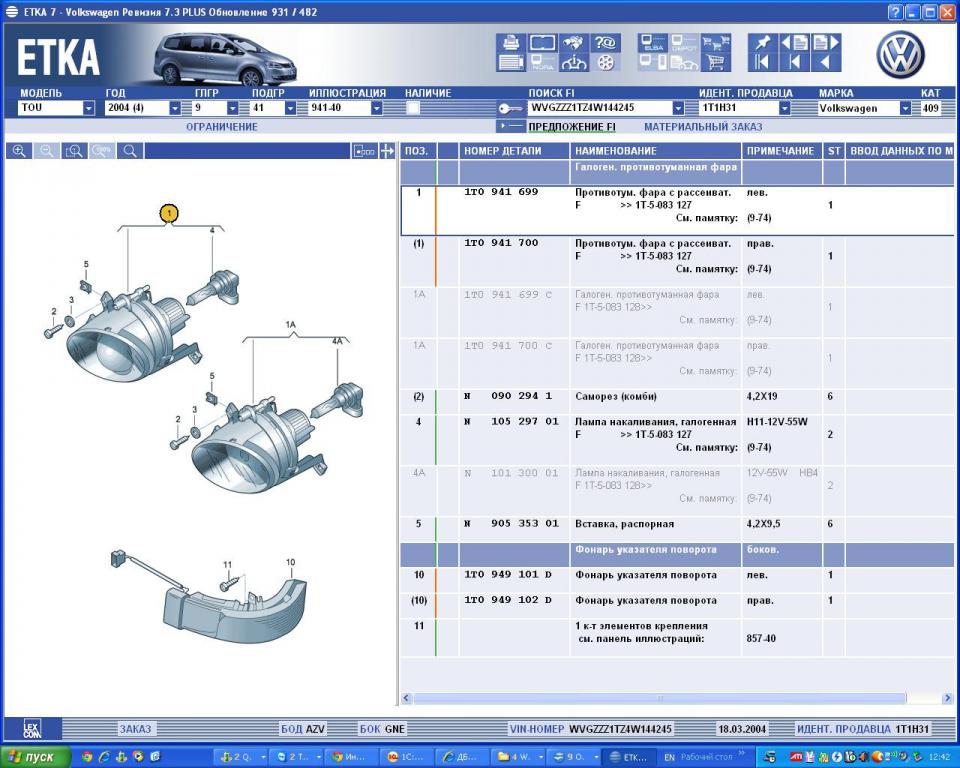Open the МАТЕРИАЛЬНЫЙ ЗАКАЗ tab
This screenshot has width=960, height=768.
703,127
